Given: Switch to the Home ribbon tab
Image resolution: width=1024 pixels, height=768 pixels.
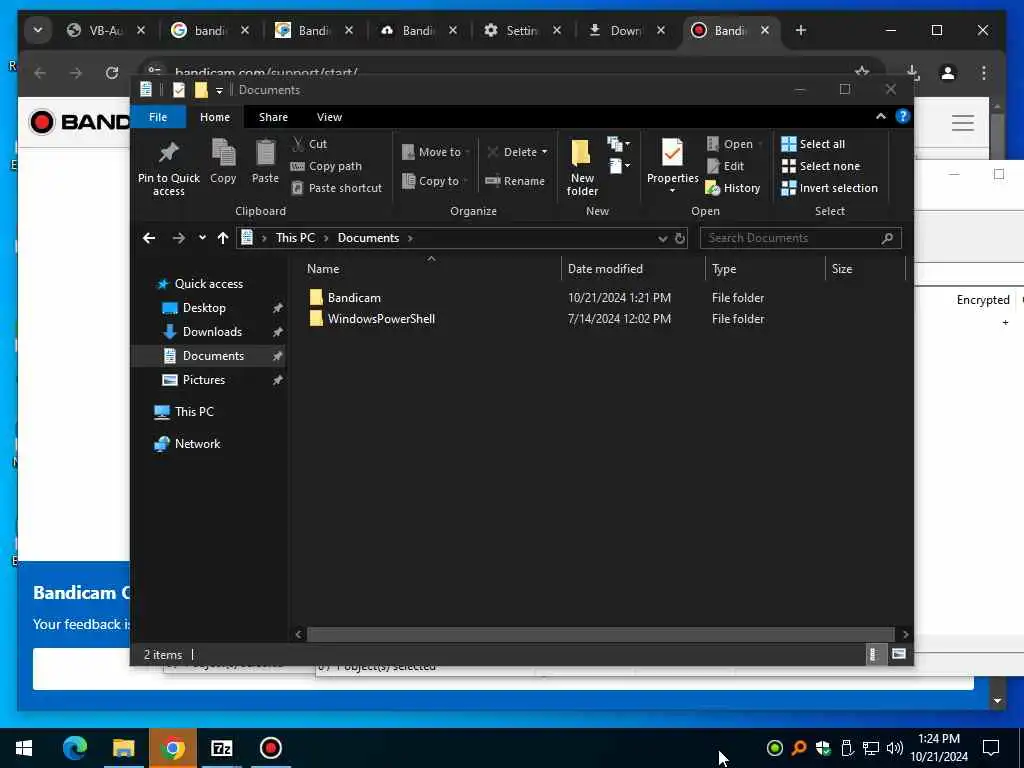Looking at the screenshot, I should [x=215, y=117].
